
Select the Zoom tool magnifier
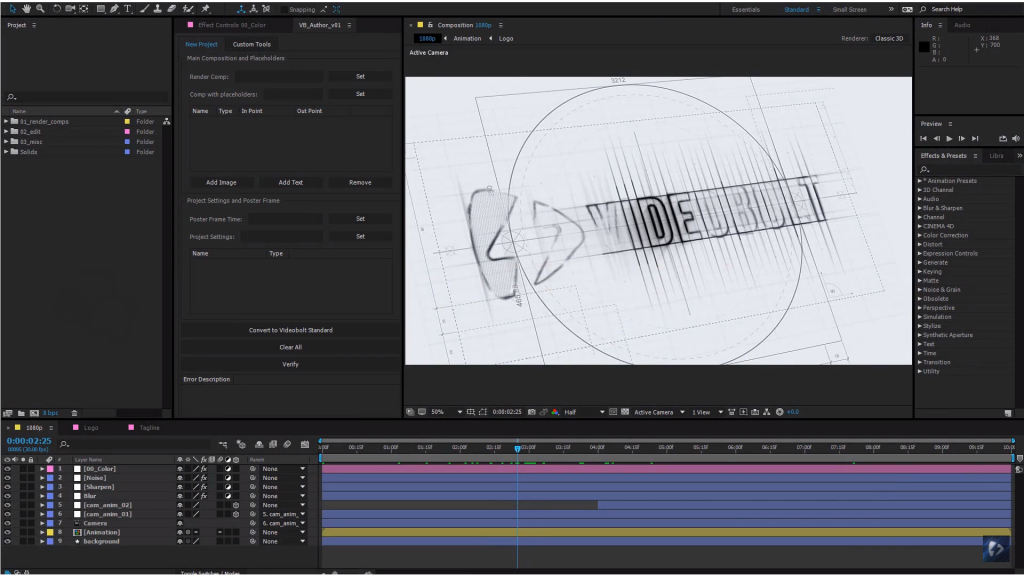point(39,9)
